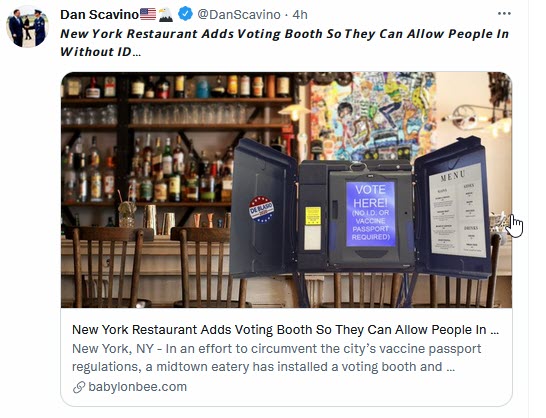Click the American flag emoji by name
Viewport: 546px width, 418px height.
148,14
